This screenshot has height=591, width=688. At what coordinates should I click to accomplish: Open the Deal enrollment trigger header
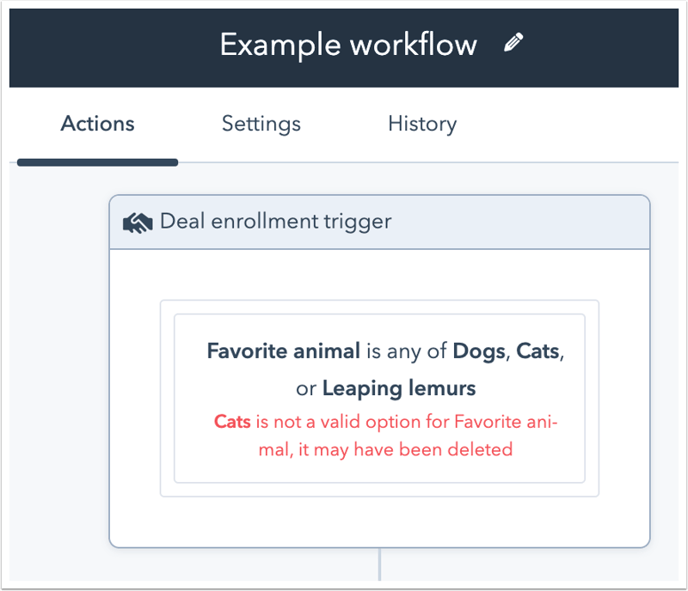(x=380, y=222)
